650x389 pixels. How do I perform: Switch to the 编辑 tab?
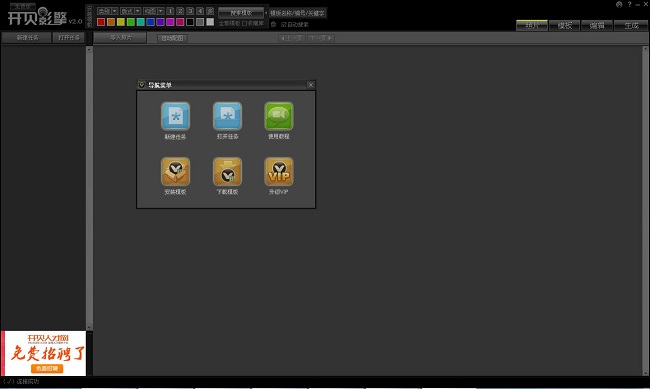coord(597,25)
